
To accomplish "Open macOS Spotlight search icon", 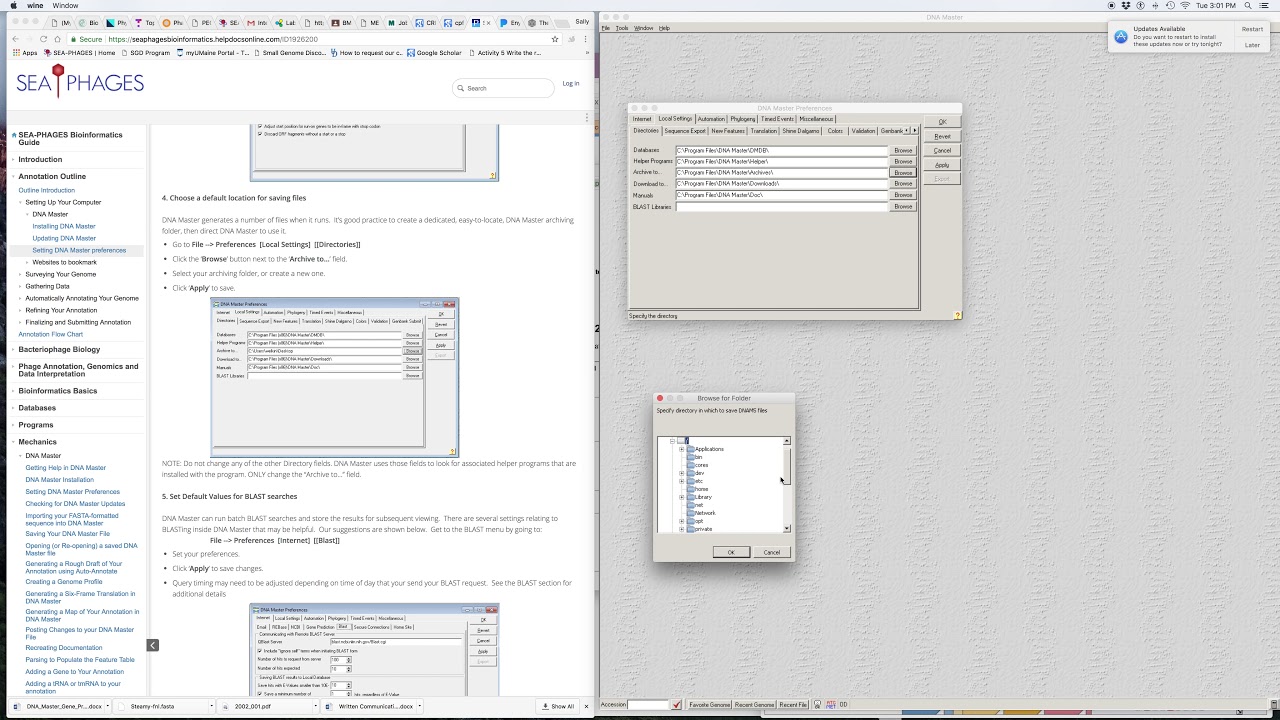I will coord(1248,6).
